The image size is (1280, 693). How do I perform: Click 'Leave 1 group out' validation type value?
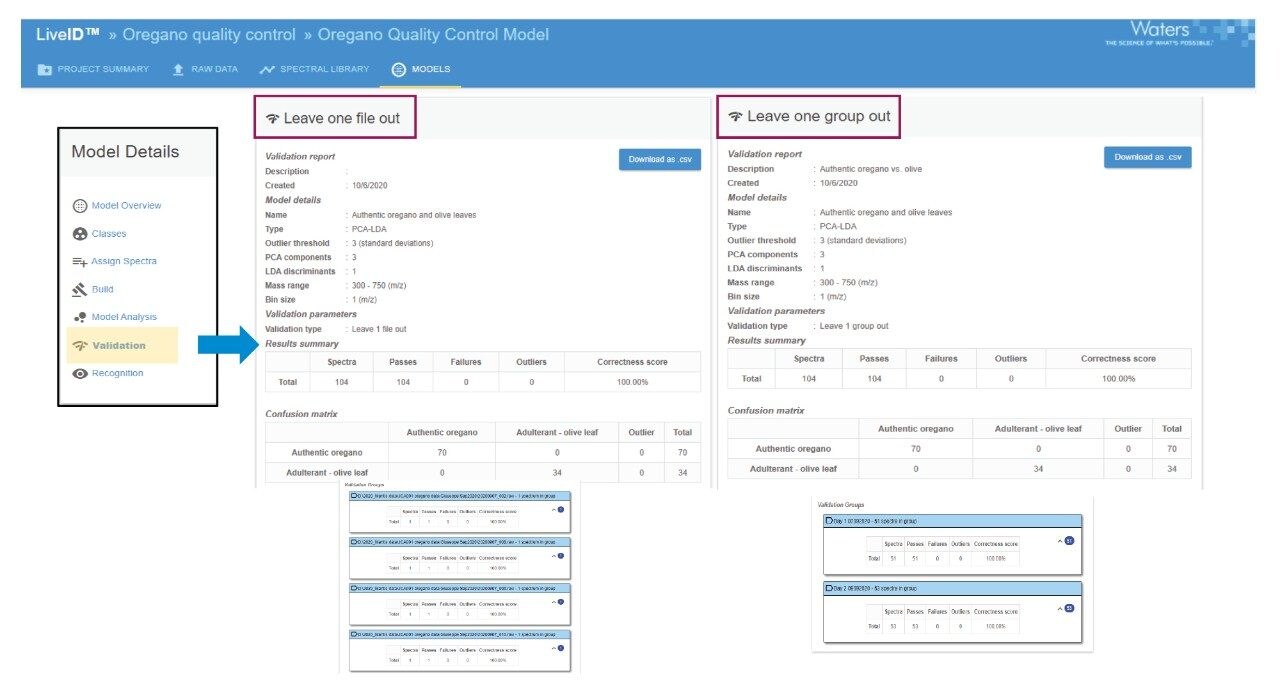pyautogui.click(x=853, y=326)
